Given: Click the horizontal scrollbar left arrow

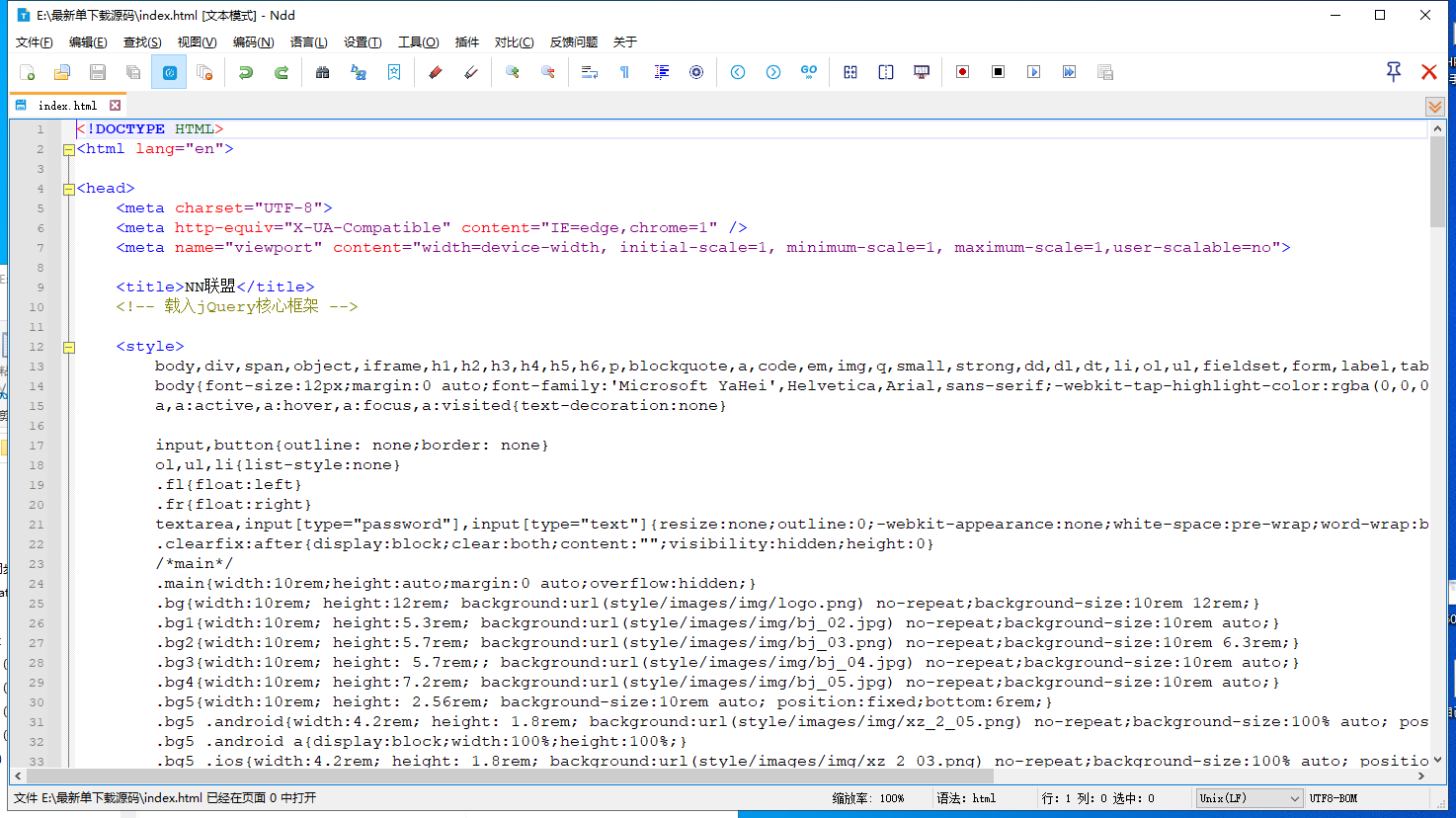Looking at the screenshot, I should (x=17, y=777).
